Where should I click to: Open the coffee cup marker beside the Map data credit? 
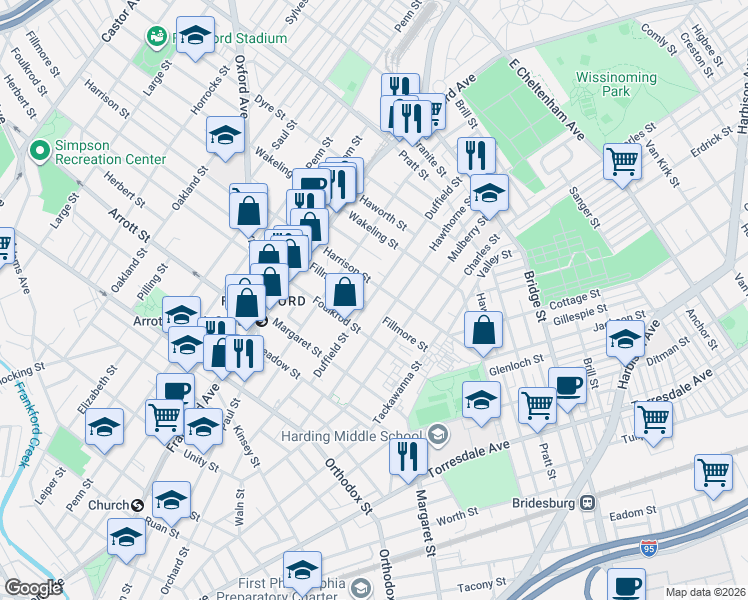pos(626,586)
